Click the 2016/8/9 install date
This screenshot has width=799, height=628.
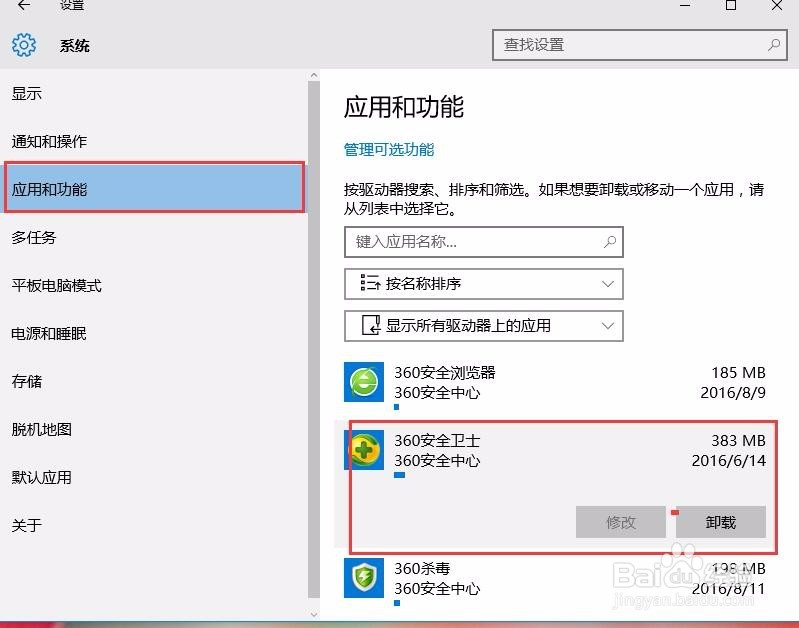pyautogui.click(x=733, y=392)
